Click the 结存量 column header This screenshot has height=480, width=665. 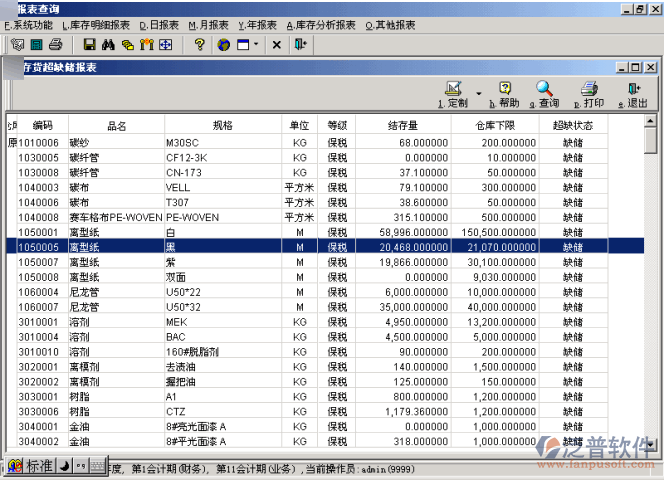401,125
